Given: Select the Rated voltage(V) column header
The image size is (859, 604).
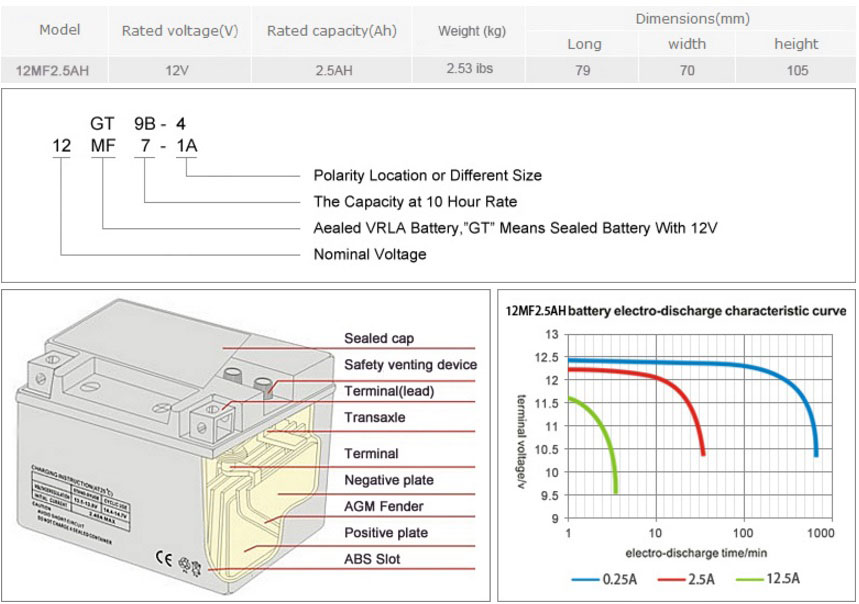Looking at the screenshot, I should point(180,31).
